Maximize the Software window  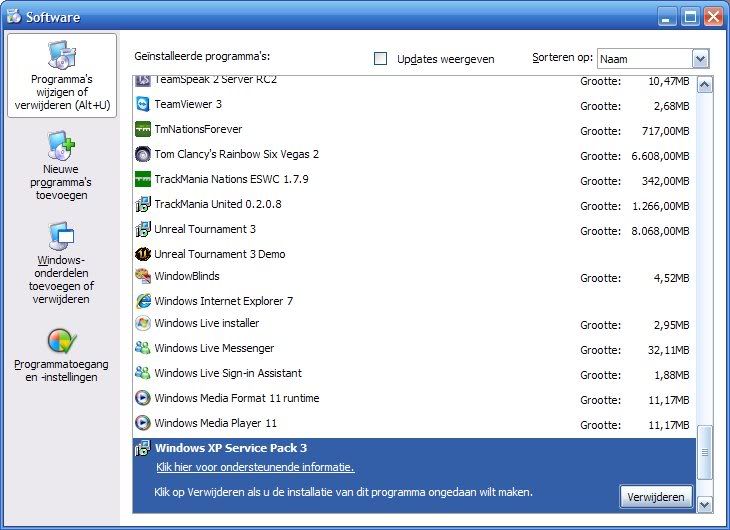click(690, 17)
